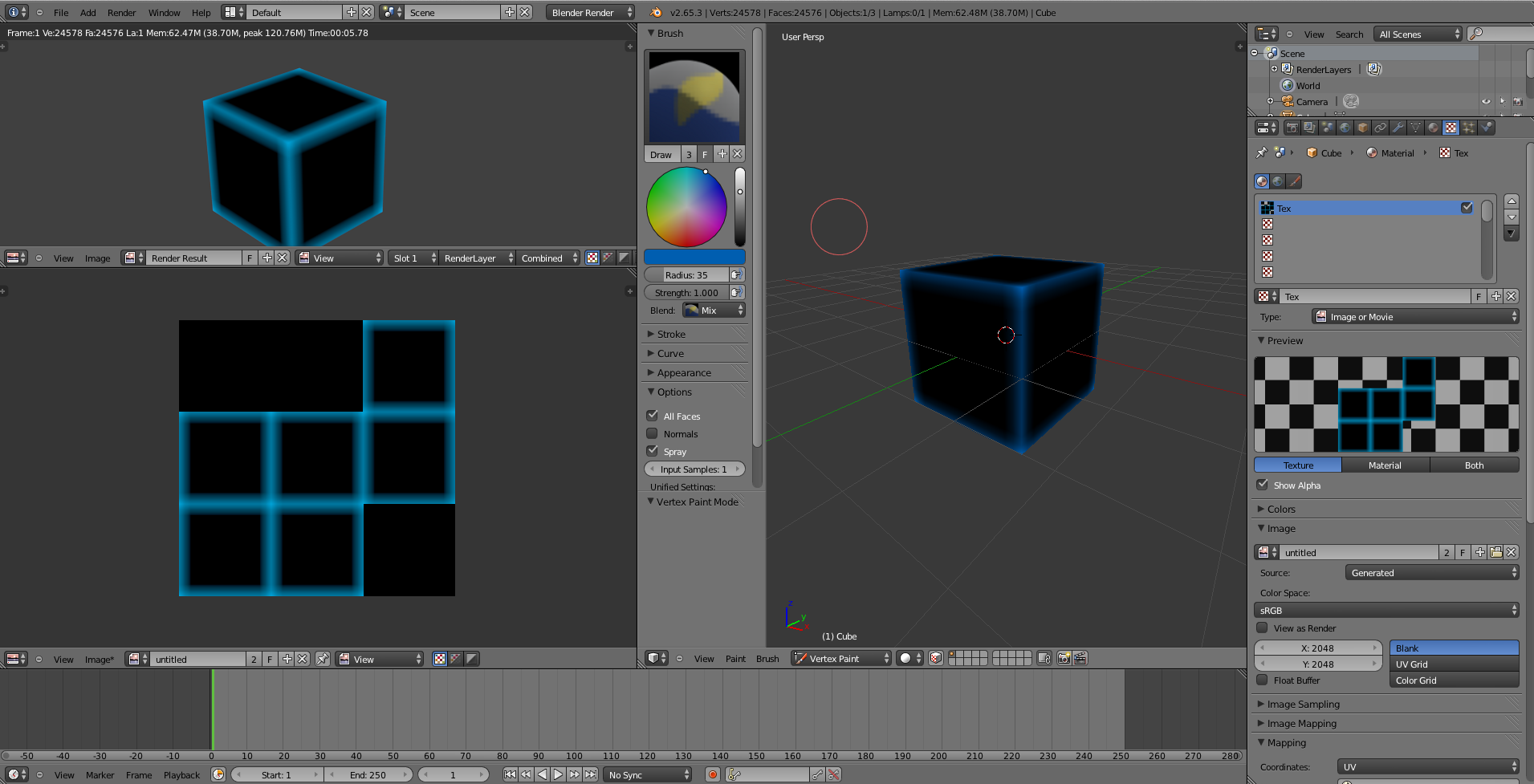Click the blue brush color swatch
The height and width of the screenshot is (784, 1534).
pyautogui.click(x=694, y=257)
